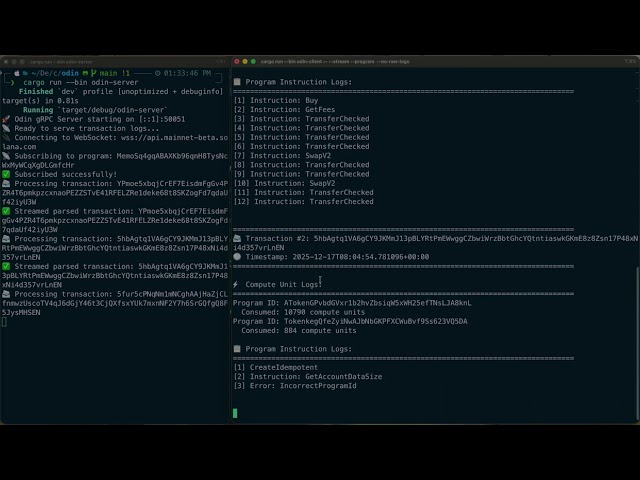This screenshot has width=640, height=480.
Task: Click '[3] Error: IncorrectProgramId' line
Action: point(295,386)
